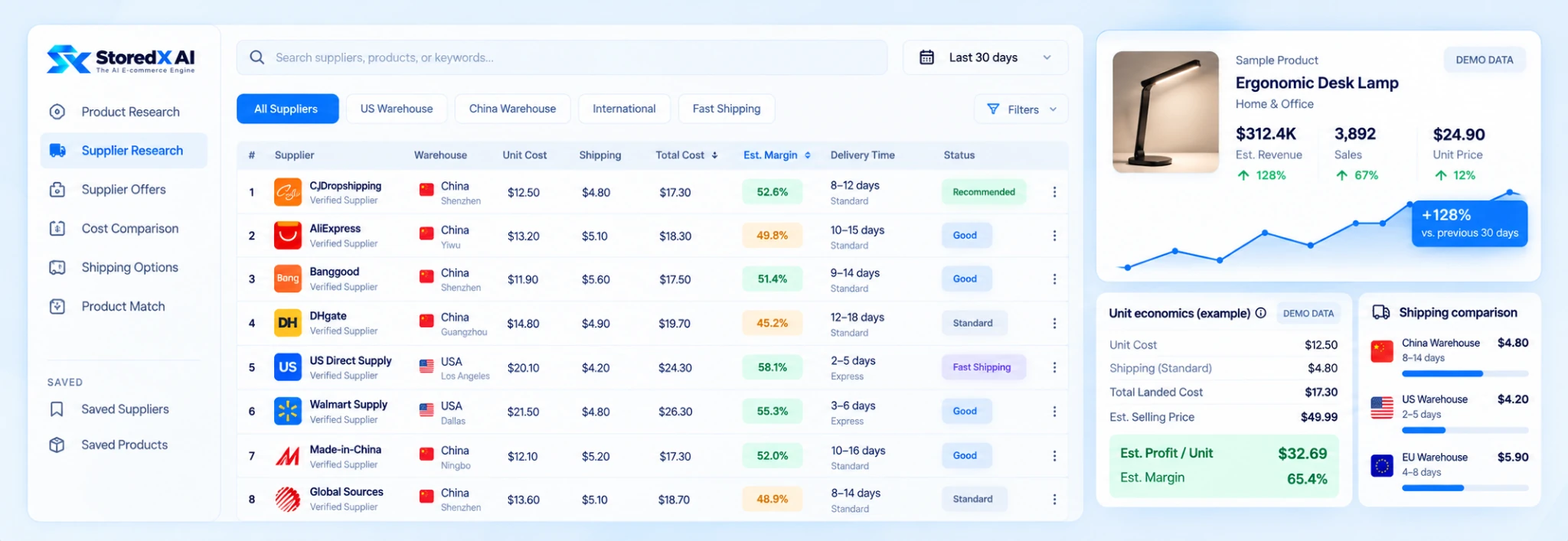
Task: Click the AliExpress supplier logo
Action: point(288,236)
